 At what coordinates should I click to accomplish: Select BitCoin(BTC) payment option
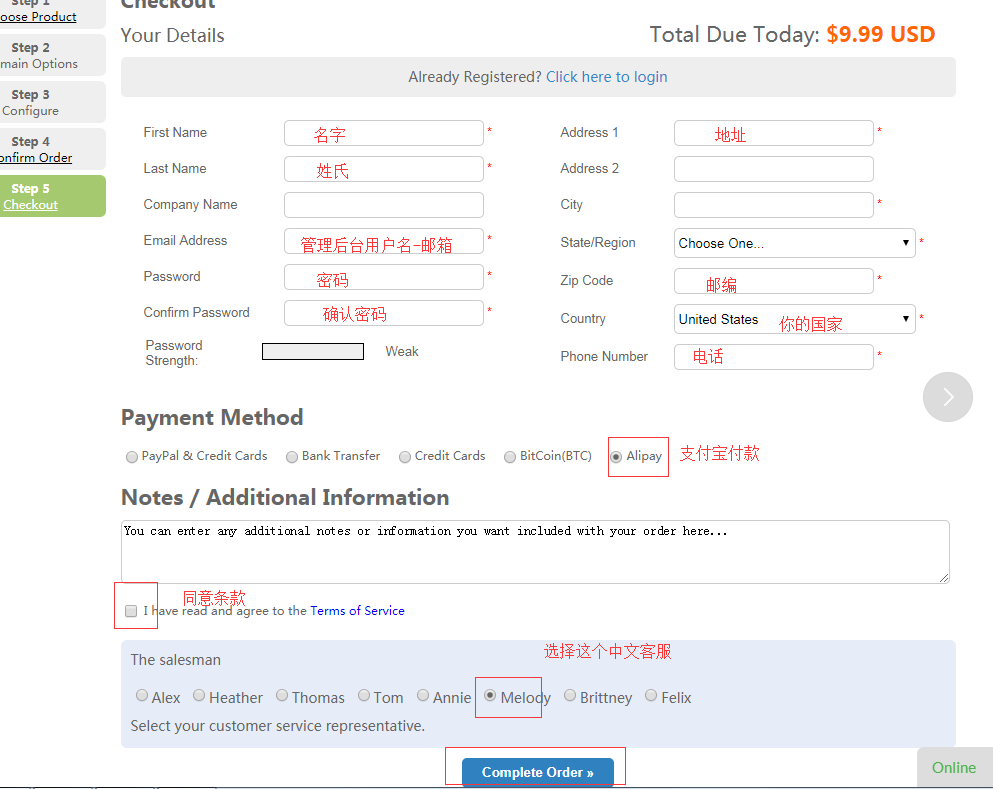tap(510, 457)
